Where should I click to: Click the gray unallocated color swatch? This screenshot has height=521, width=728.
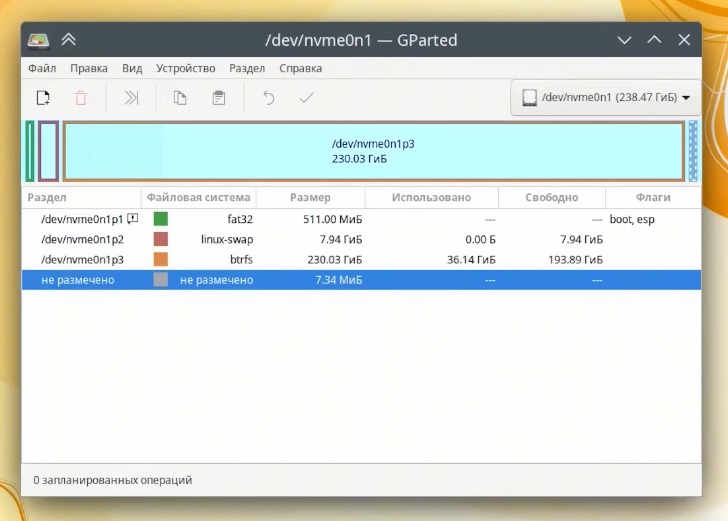(x=161, y=280)
